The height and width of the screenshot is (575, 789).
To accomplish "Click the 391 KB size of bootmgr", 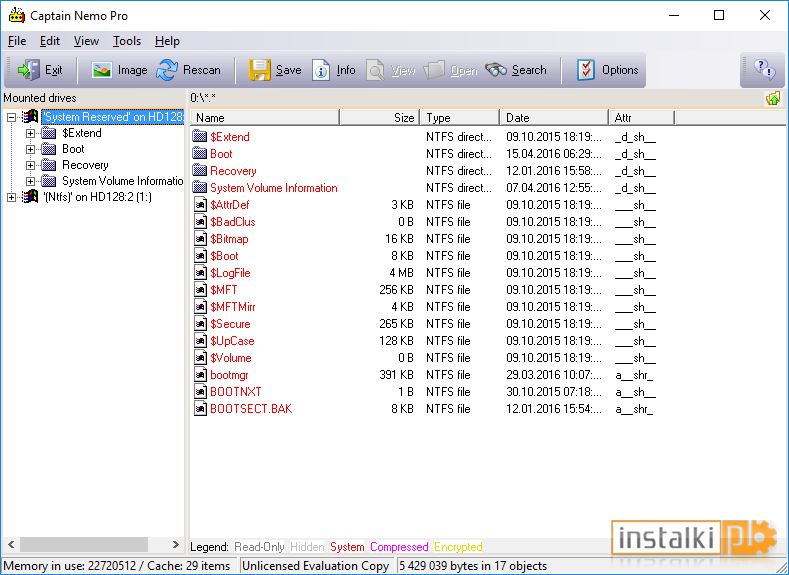I will (396, 375).
